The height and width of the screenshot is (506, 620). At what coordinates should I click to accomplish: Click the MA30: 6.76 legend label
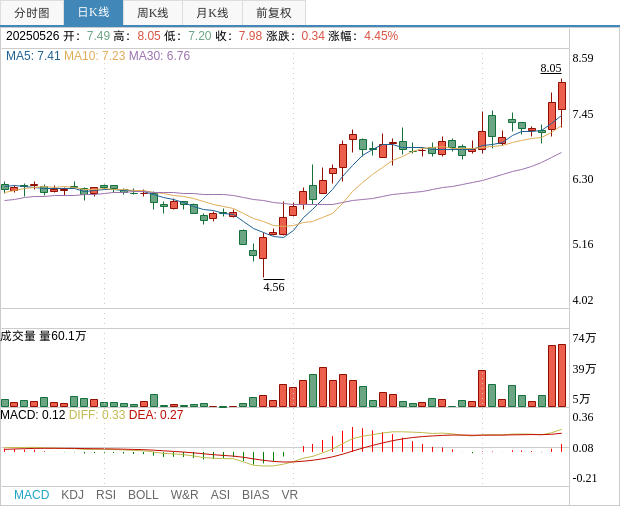pyautogui.click(x=159, y=56)
